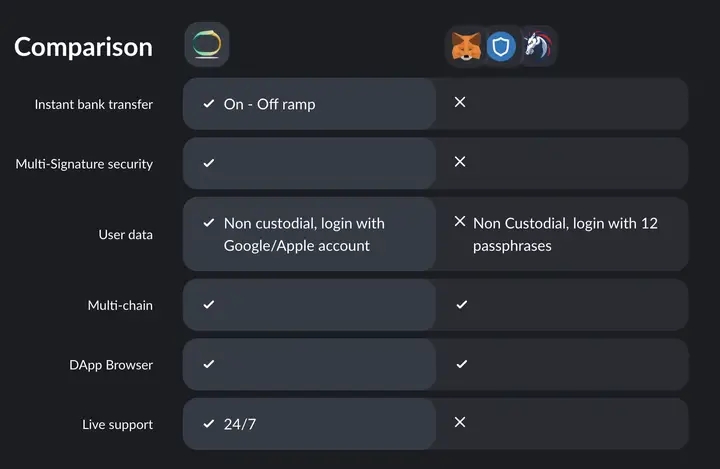Click the green ring wallet logo
The height and width of the screenshot is (469, 720).
point(207,45)
